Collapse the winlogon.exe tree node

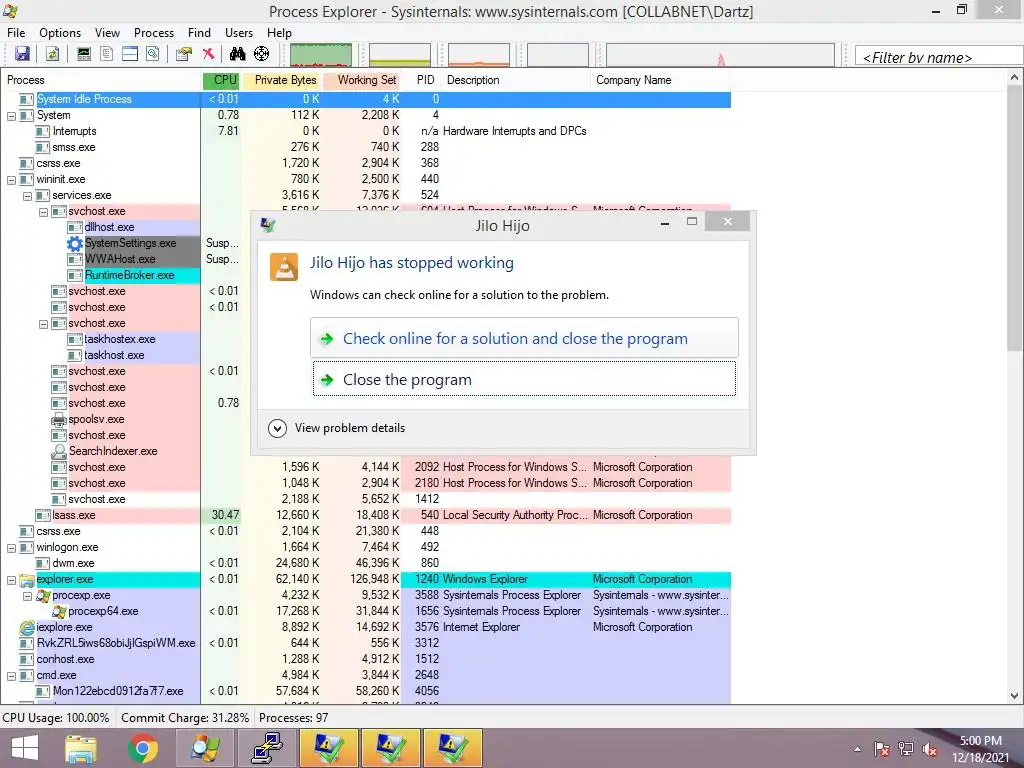pyautogui.click(x=11, y=548)
